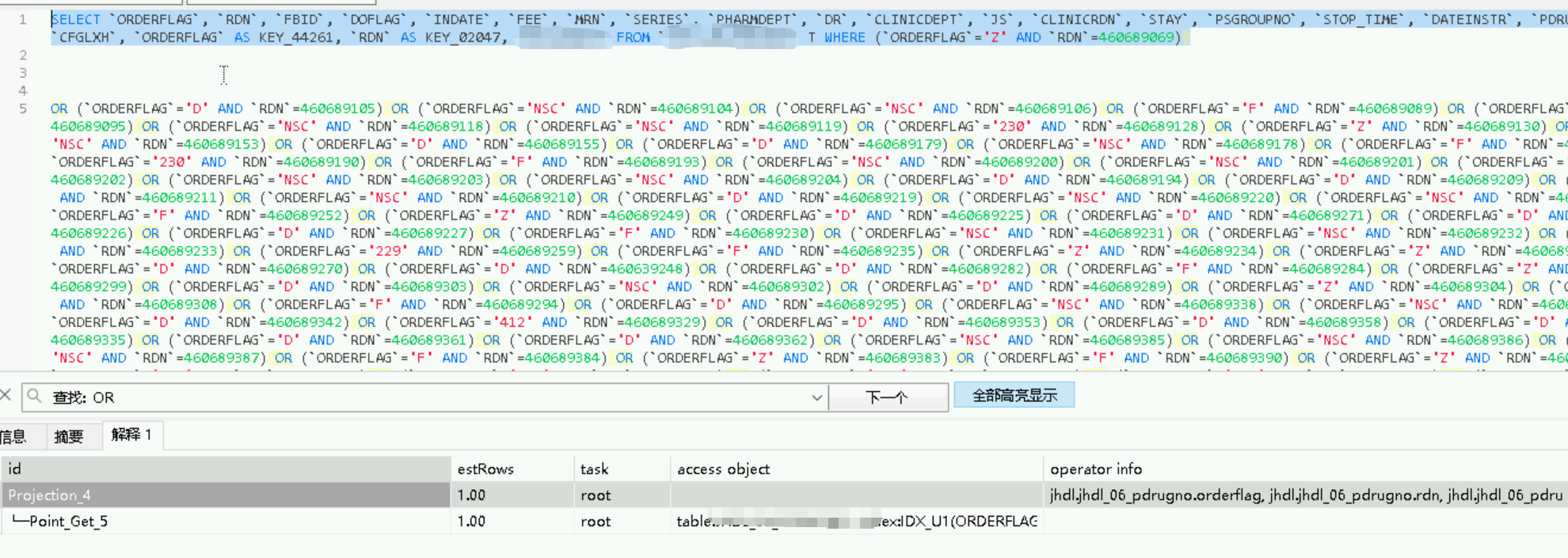
Task: Click the 下一个 (Next) button
Action: 888,397
